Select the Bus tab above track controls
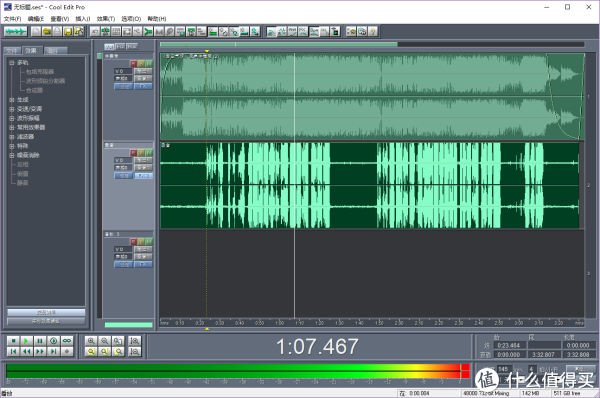600x398 pixels. [132, 47]
